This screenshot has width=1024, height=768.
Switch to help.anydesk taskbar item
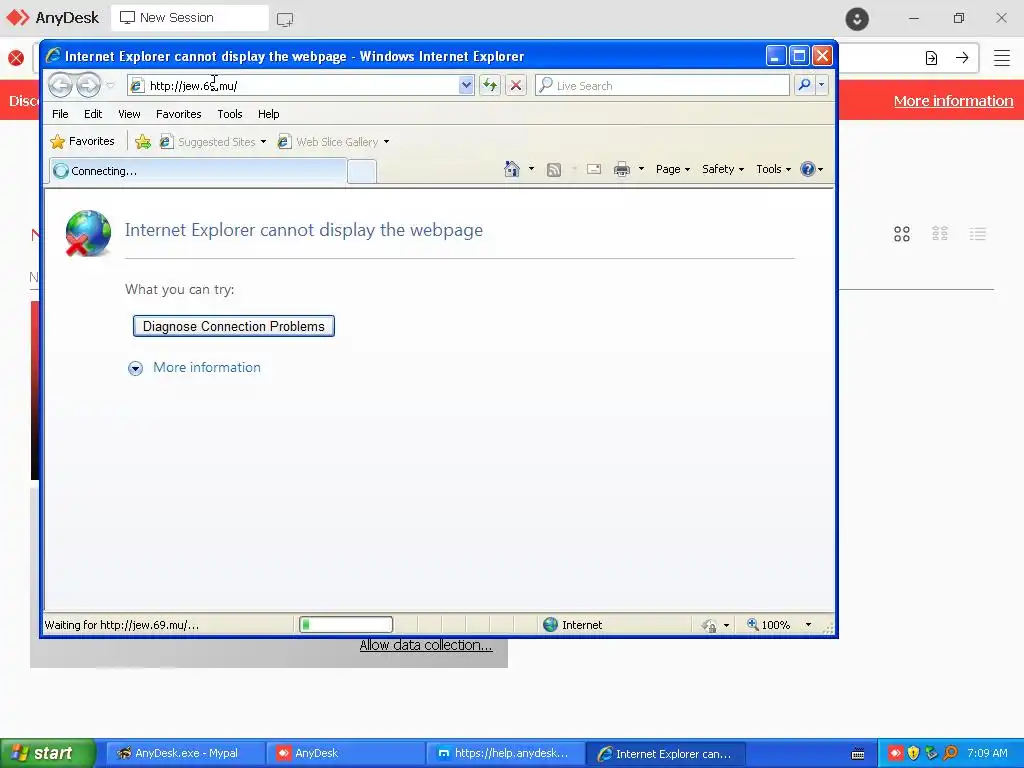505,754
